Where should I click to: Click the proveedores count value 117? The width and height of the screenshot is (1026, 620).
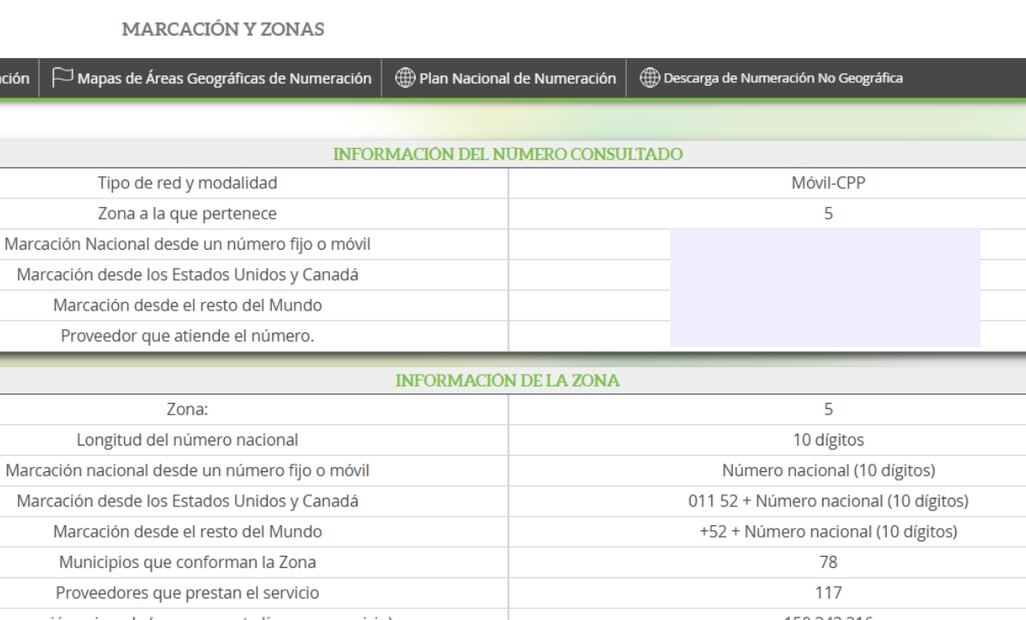pos(828,592)
